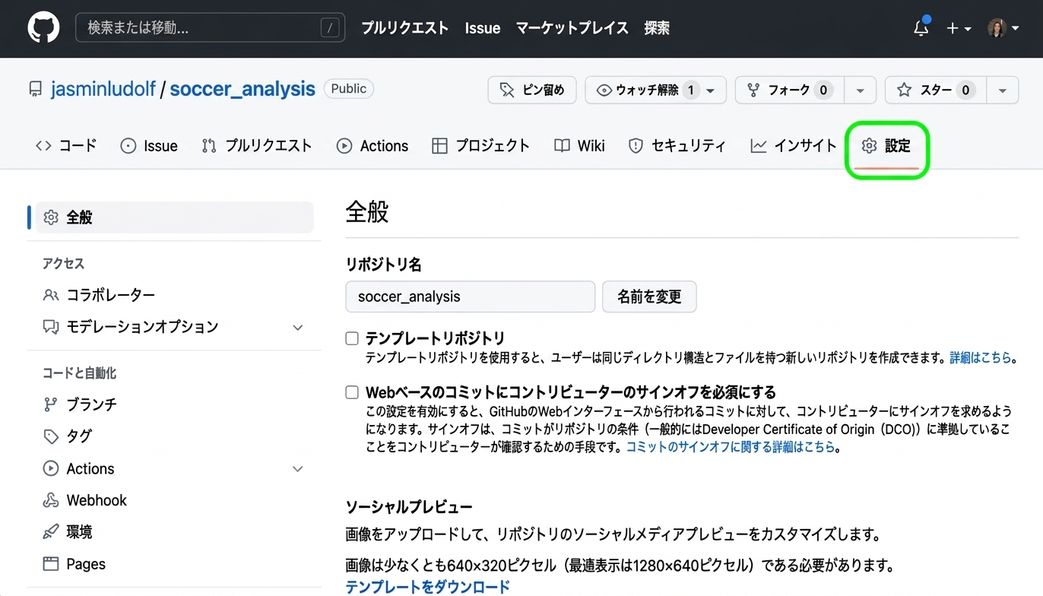This screenshot has height=596, width=1043.
Task: Switch to the プルリクエスト repository tab
Action: click(257, 146)
